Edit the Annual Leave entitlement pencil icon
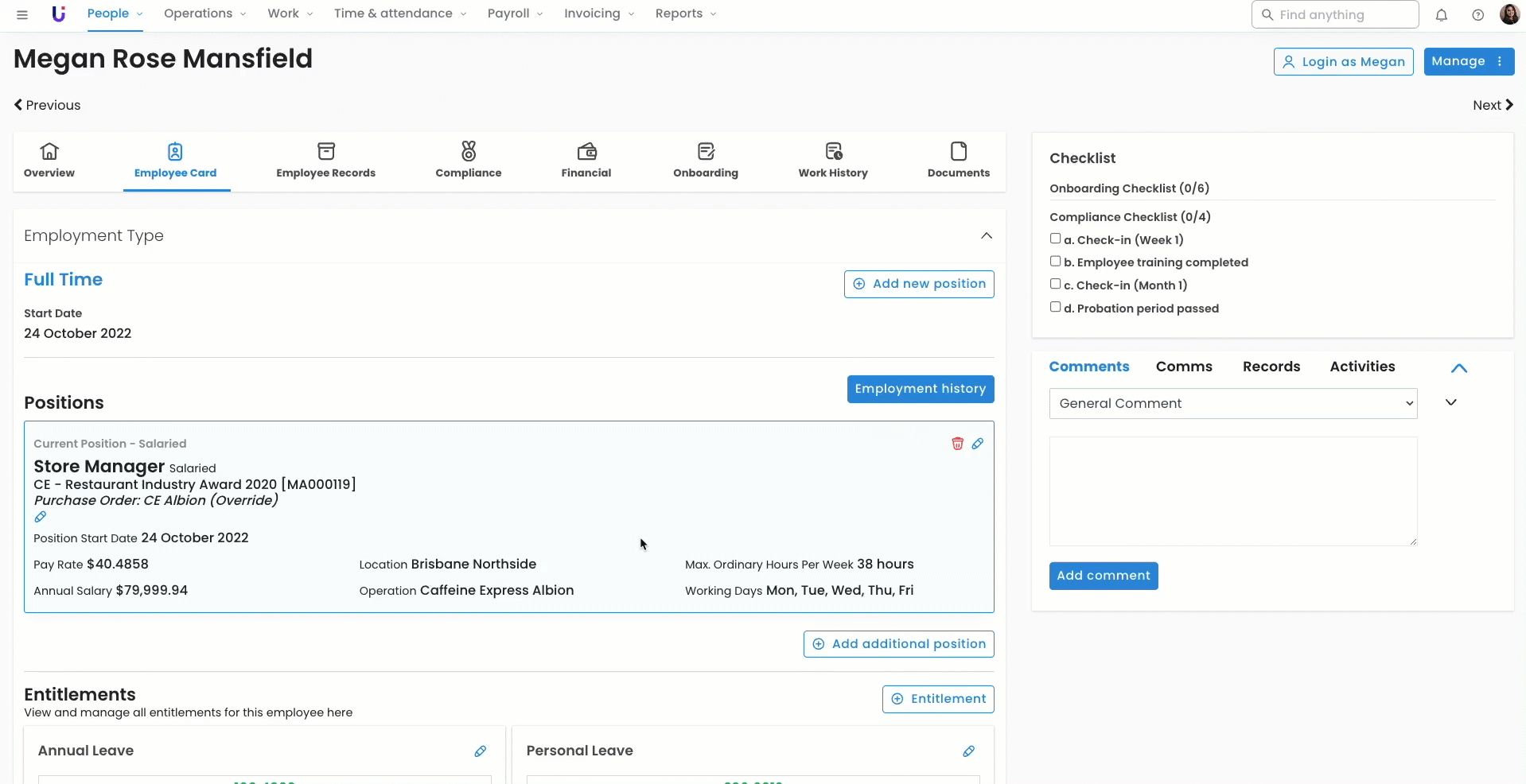Image resolution: width=1526 pixels, height=784 pixels. tap(481, 751)
